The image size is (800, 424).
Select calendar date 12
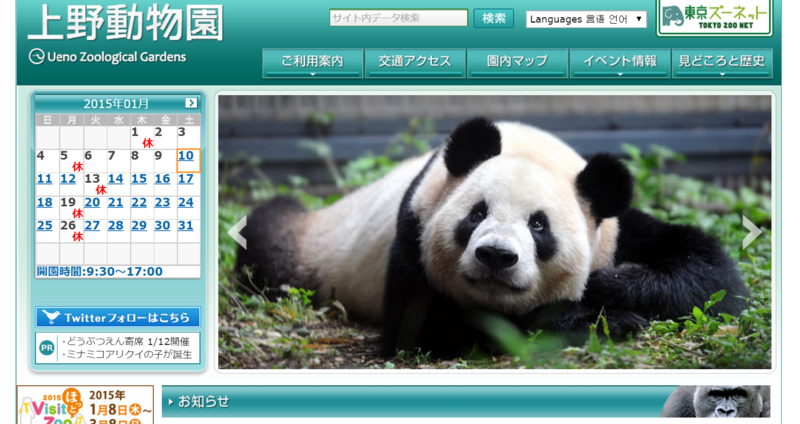68,179
